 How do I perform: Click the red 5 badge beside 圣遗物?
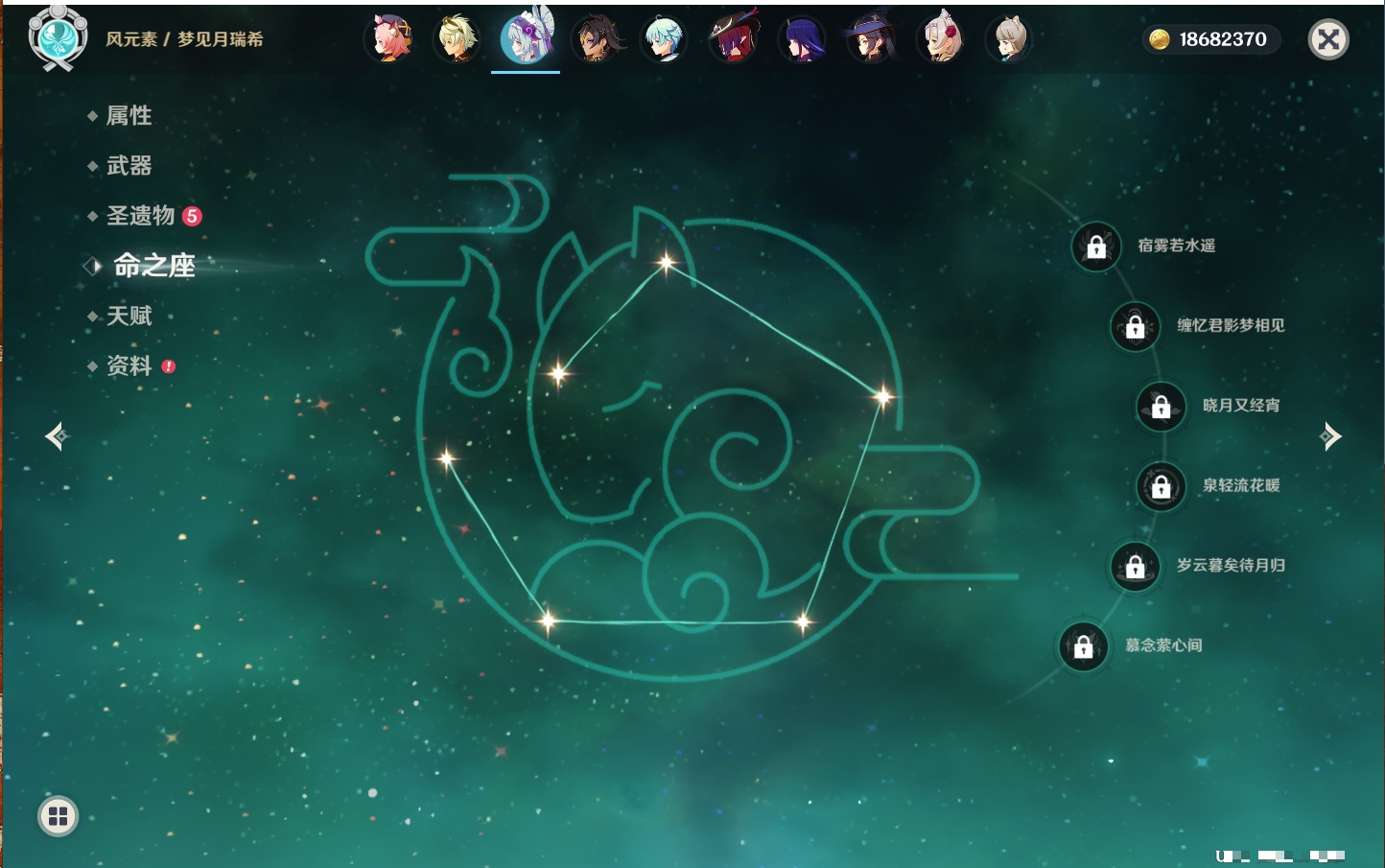(192, 216)
